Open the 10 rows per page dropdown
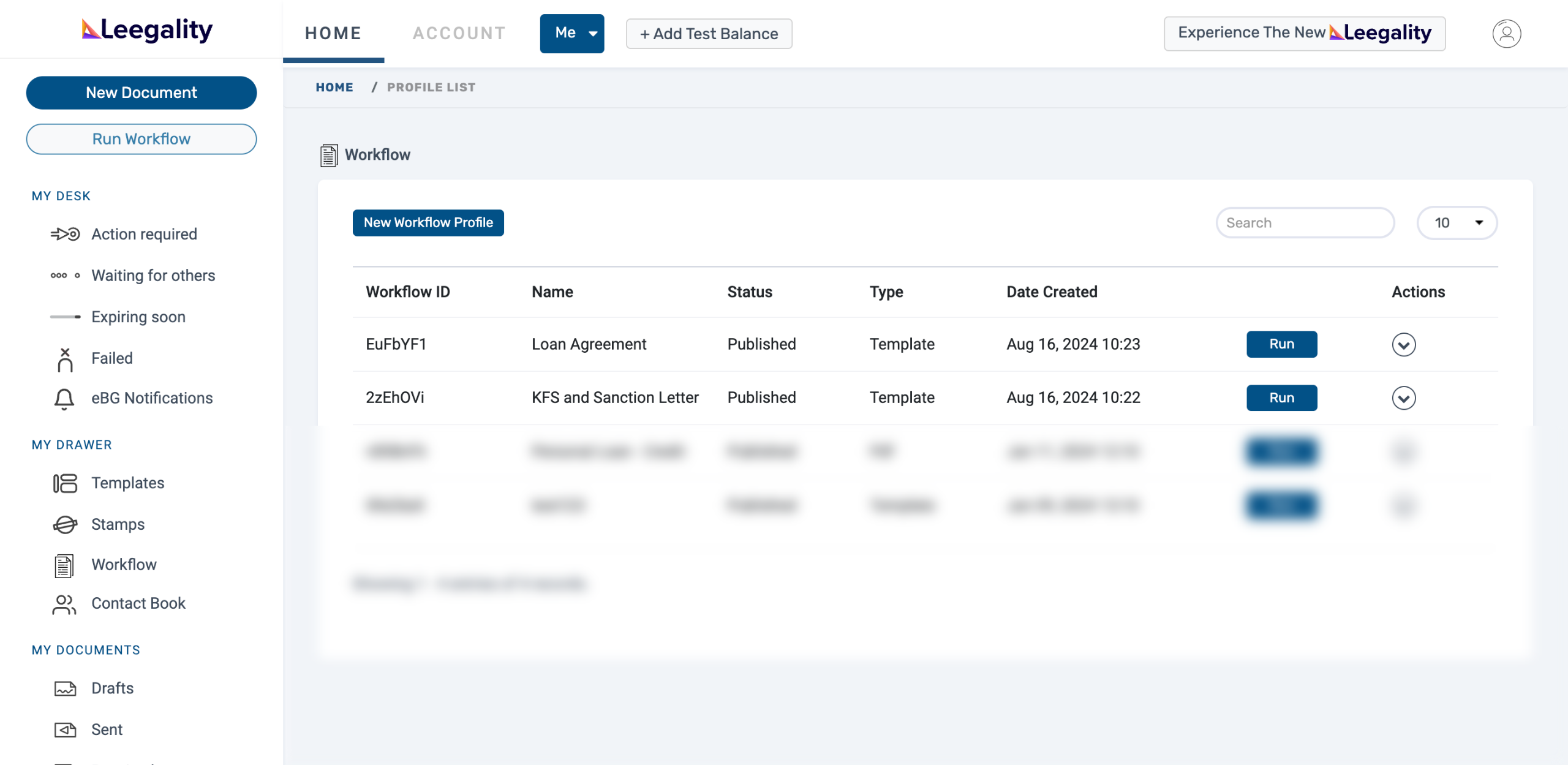The height and width of the screenshot is (765, 1568). pos(1457,223)
